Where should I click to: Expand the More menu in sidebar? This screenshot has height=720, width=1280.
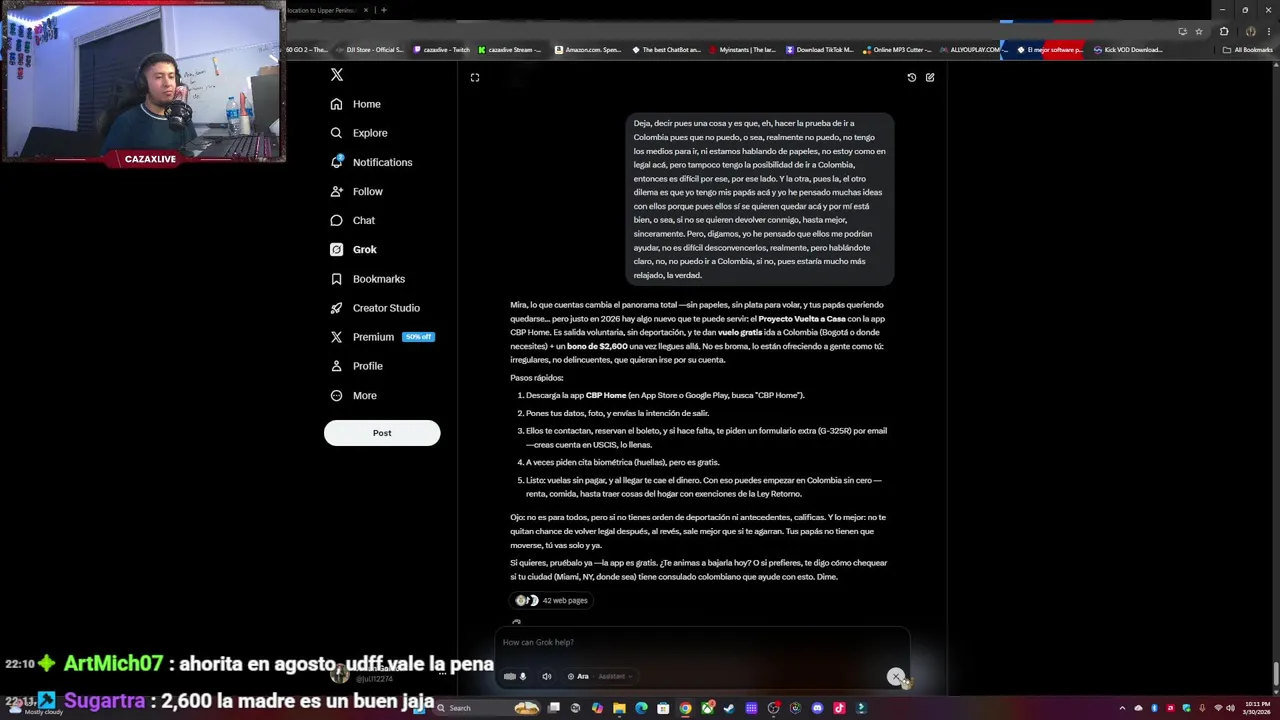[353, 395]
